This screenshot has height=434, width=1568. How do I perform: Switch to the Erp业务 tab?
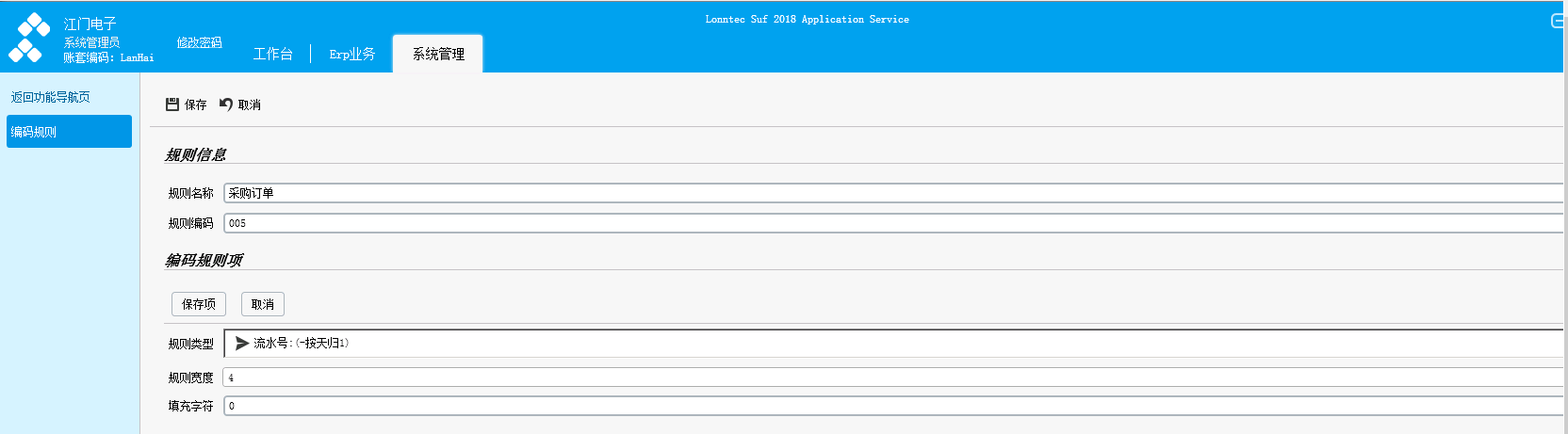352,54
